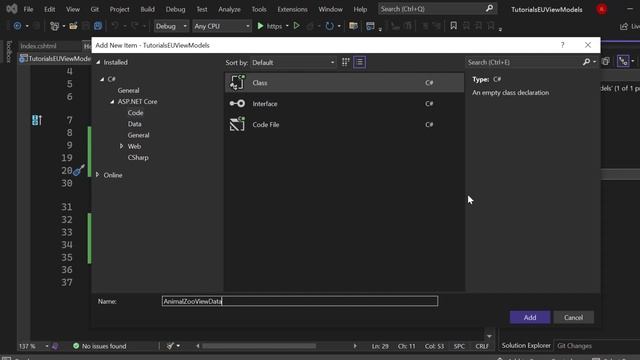Screen dimensions: 640x360
Task: Click the main search magnifier icon
Action: [489, 9]
